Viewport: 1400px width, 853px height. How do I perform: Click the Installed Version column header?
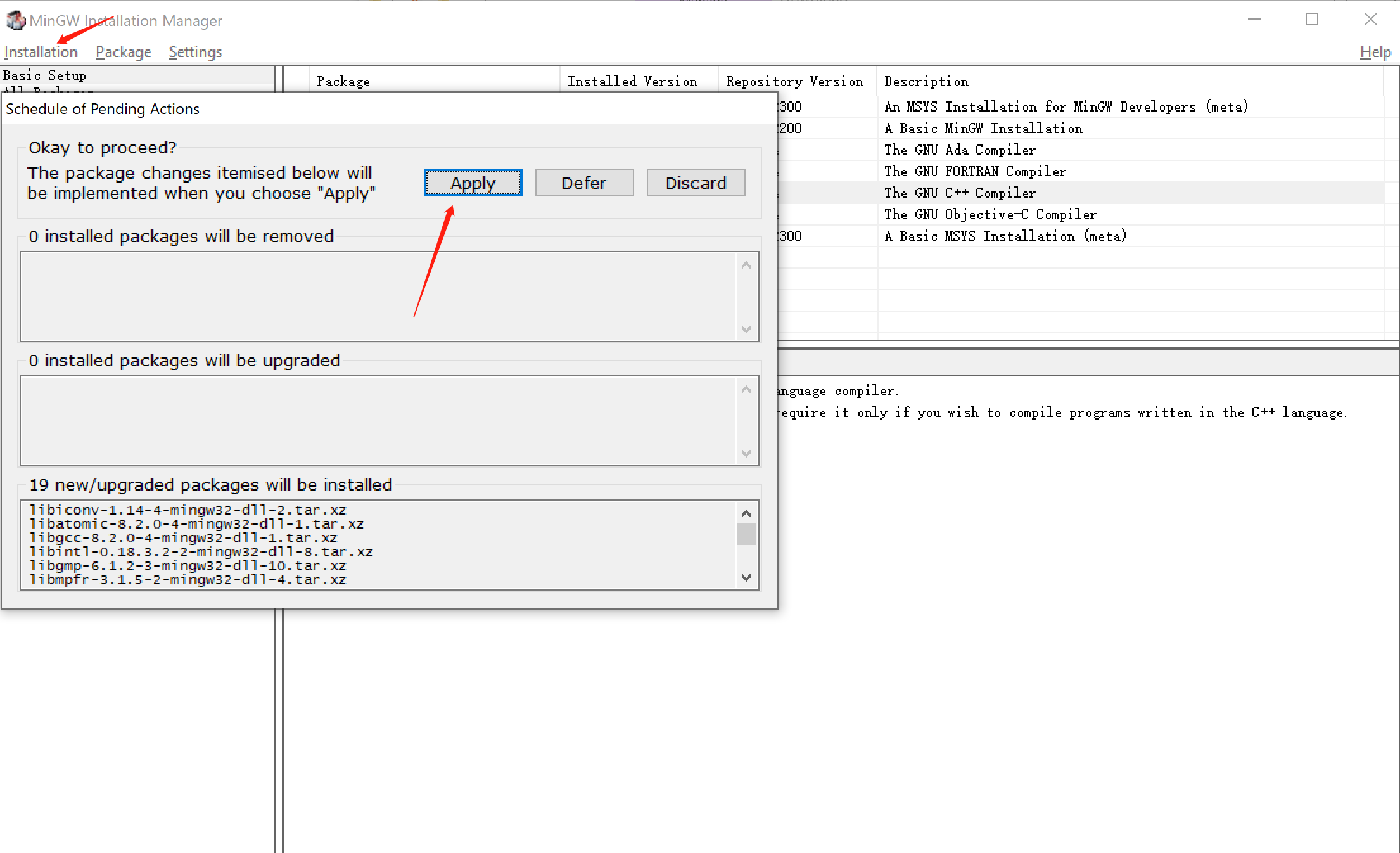pos(632,82)
